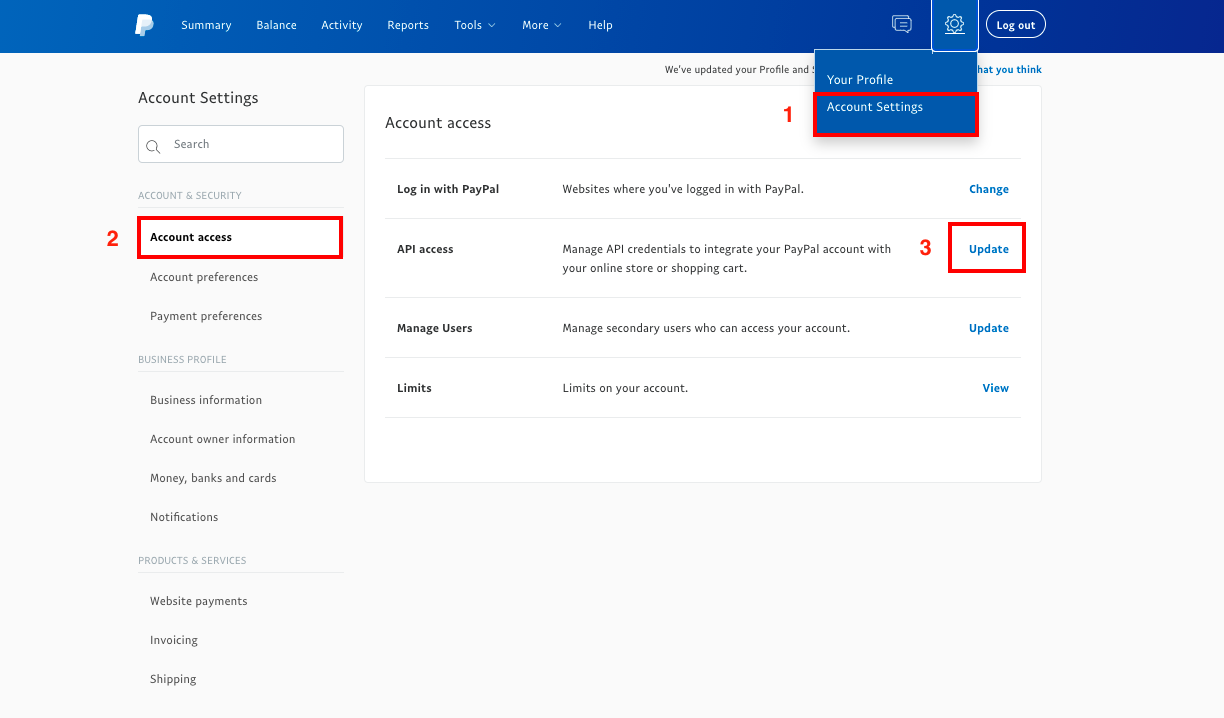Click Change for Log in with PayPal
Viewport: 1224px width, 718px height.
pos(989,189)
